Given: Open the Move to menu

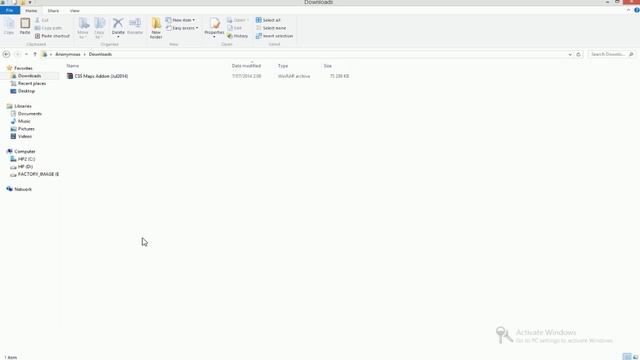Looking at the screenshot, I should [83, 29].
